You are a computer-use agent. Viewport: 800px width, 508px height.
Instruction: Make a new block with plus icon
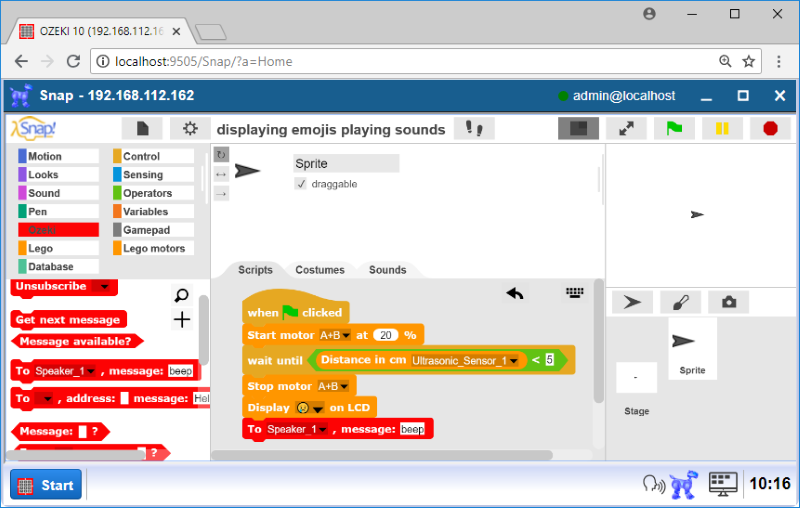(x=182, y=320)
